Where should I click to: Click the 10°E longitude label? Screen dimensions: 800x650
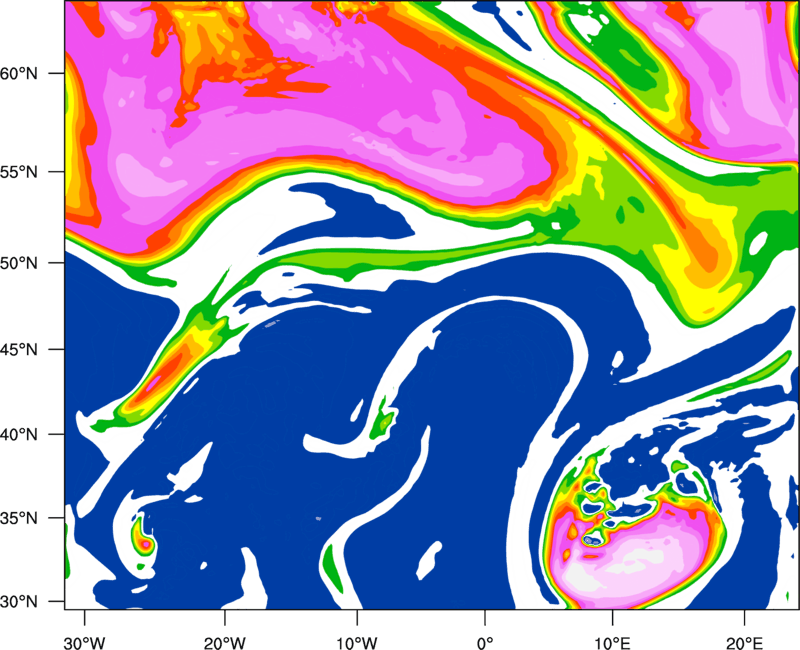coord(612,643)
